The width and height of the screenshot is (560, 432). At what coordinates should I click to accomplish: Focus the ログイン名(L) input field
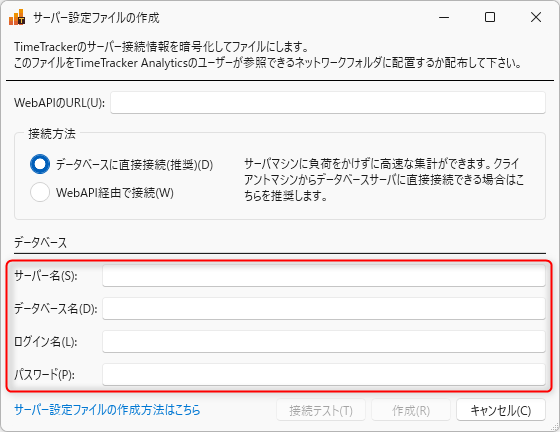(324, 342)
